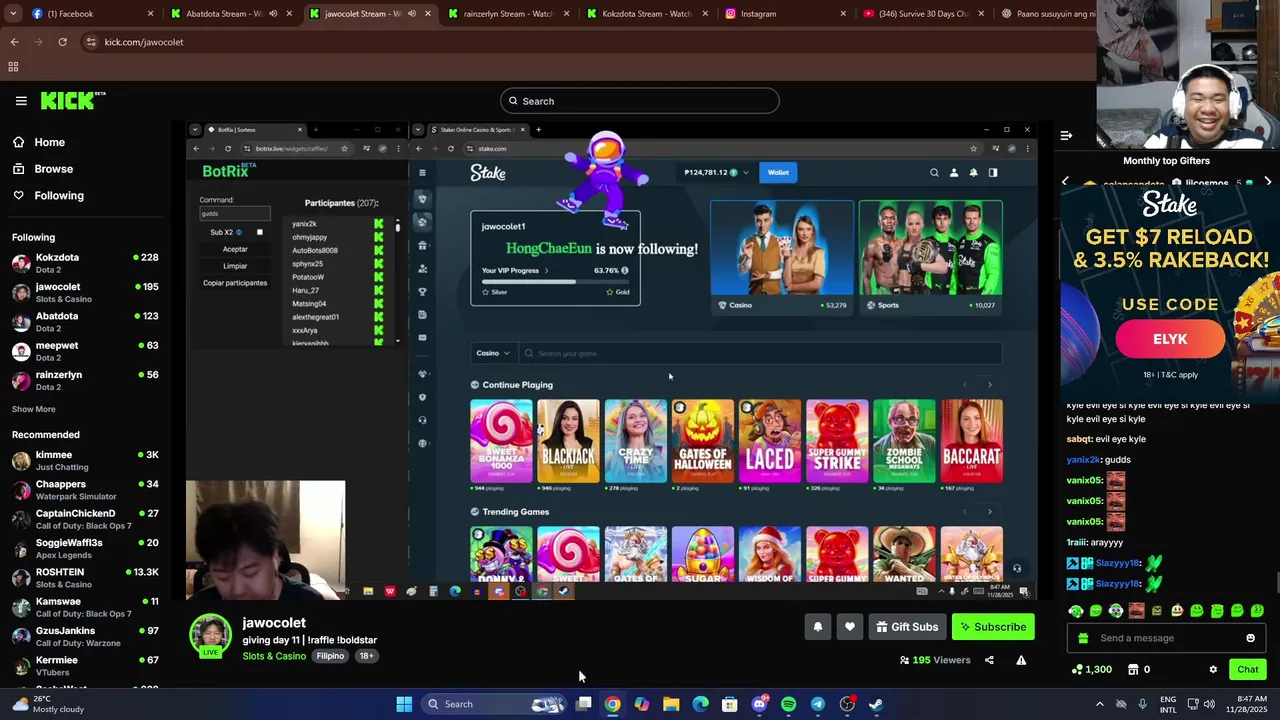This screenshot has width=1280, height=720.
Task: Click the heart follow icon under the stream
Action: [849, 627]
